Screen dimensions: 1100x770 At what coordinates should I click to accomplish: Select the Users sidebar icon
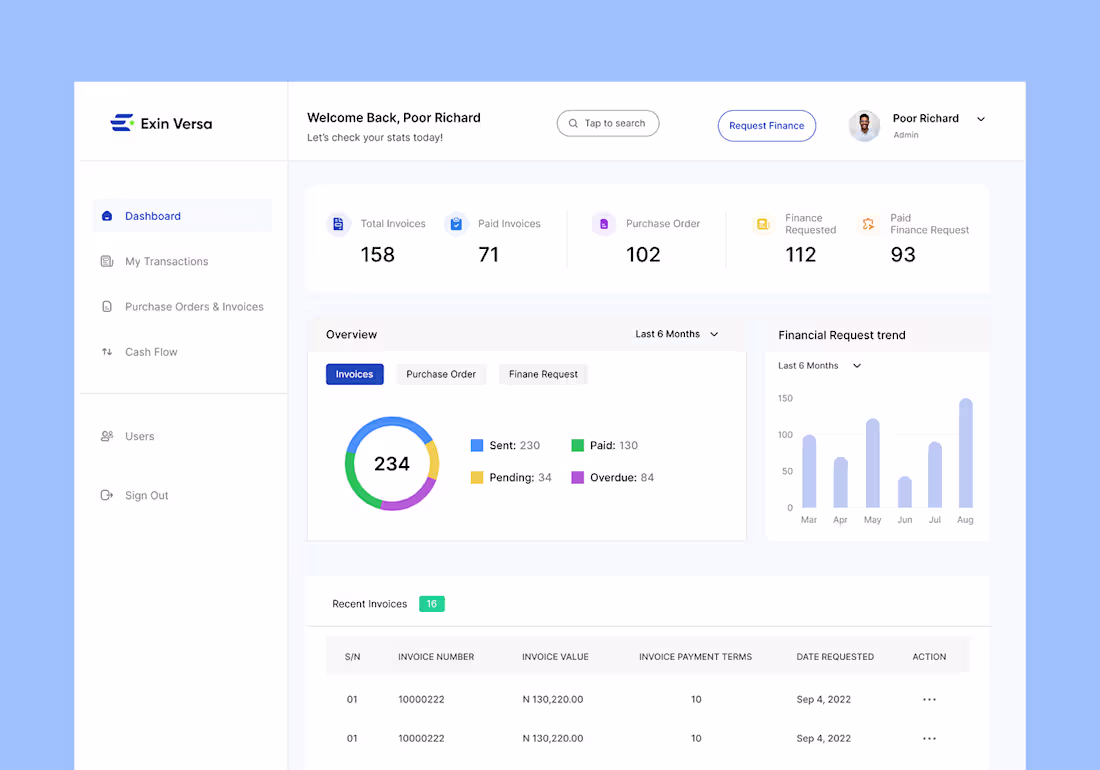coord(108,436)
